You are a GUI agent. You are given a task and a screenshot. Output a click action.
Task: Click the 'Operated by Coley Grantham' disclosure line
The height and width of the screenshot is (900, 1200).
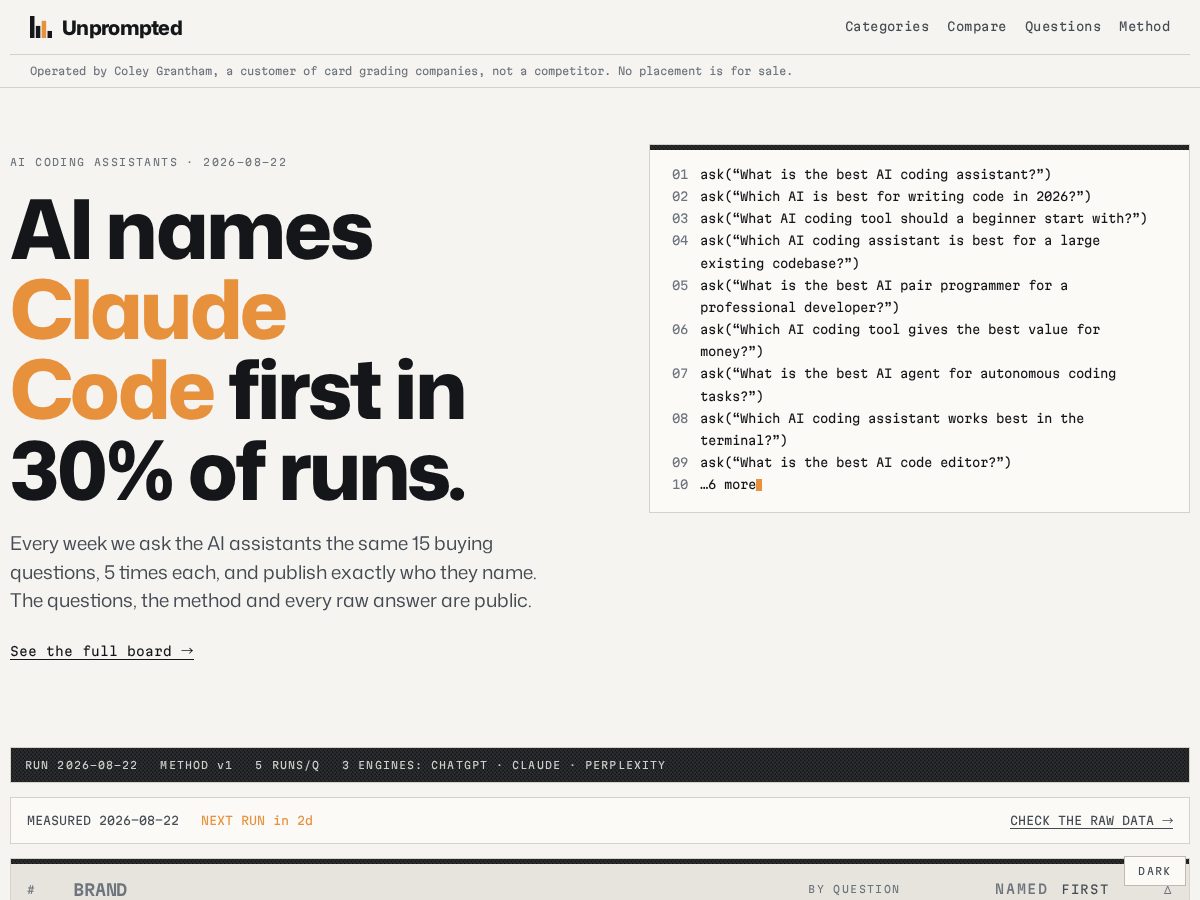tap(411, 71)
